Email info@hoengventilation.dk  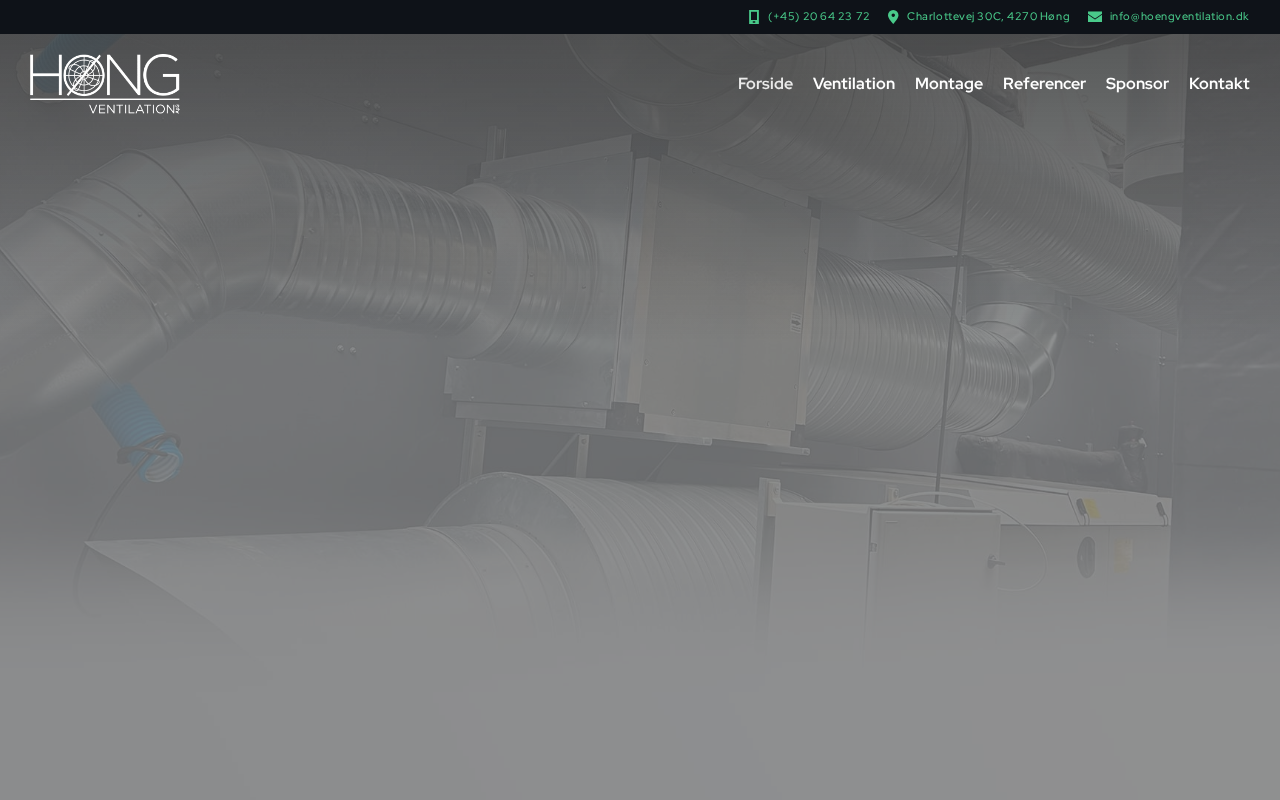1179,17
